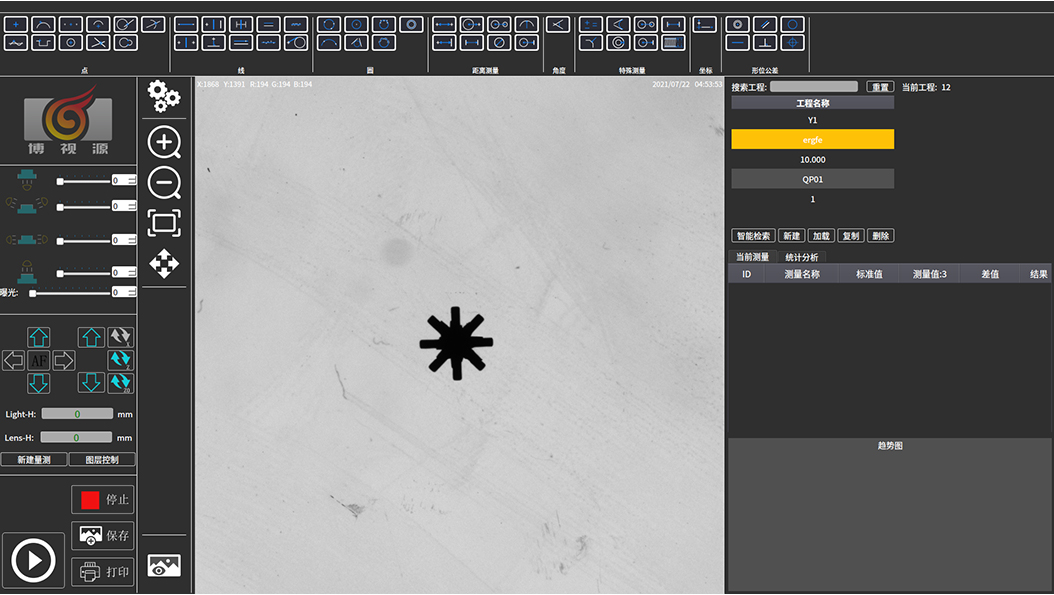This screenshot has height=595, width=1054.
Task: Zoom out of the camera view
Action: [164, 182]
